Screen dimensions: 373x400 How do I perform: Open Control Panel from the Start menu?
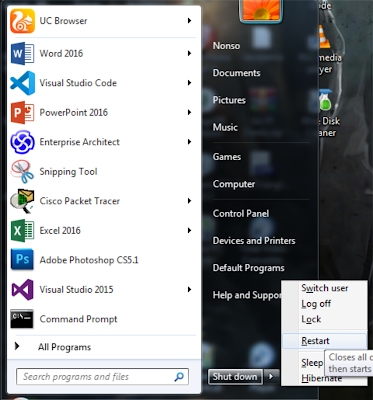241,214
